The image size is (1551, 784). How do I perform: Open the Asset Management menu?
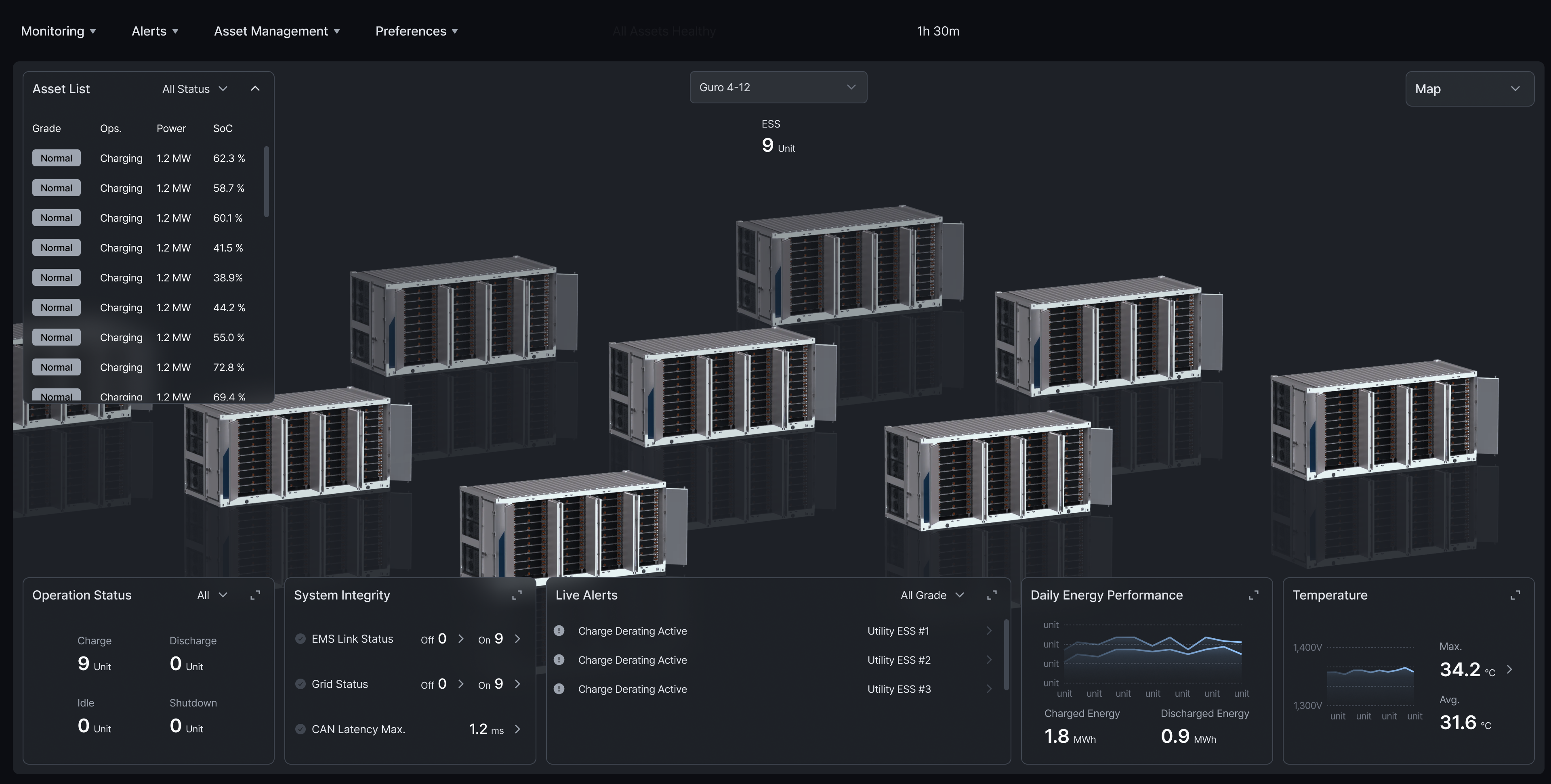tap(277, 31)
